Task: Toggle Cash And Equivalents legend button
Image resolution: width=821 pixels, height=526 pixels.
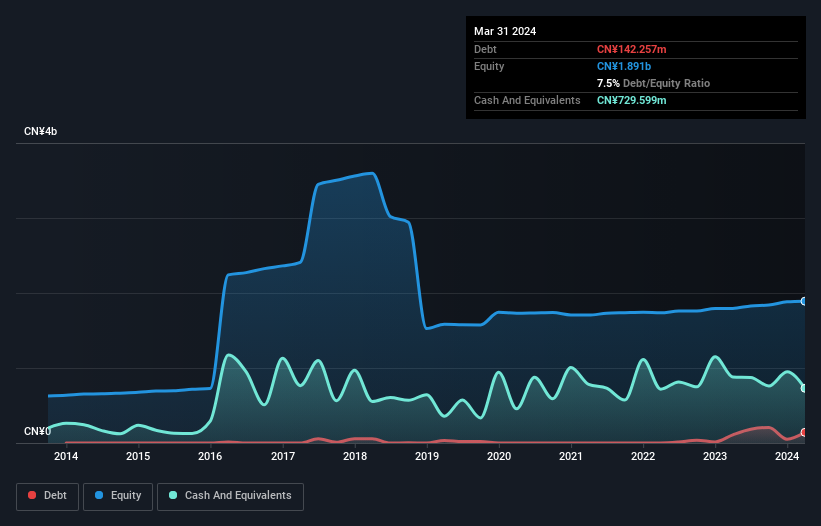Action: [230, 496]
